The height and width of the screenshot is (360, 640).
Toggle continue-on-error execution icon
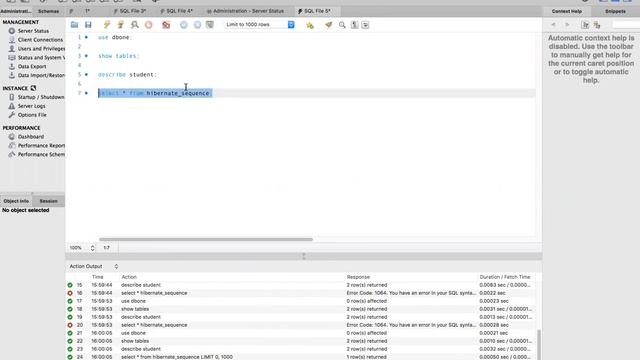[x=166, y=25]
